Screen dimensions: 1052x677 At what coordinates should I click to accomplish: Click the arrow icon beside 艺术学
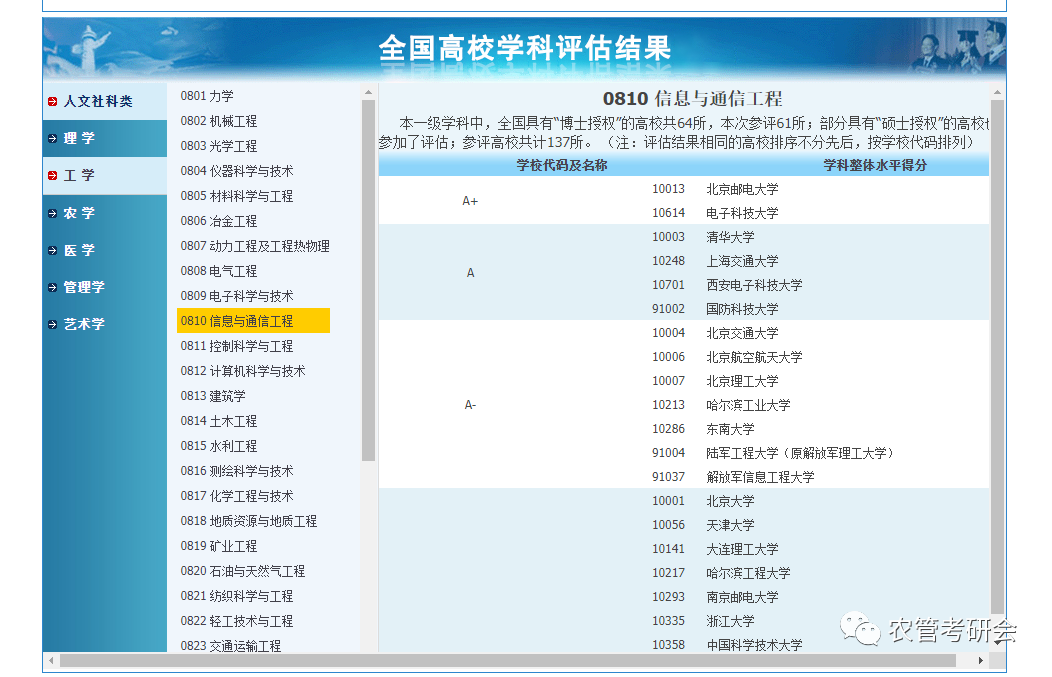coord(52,324)
